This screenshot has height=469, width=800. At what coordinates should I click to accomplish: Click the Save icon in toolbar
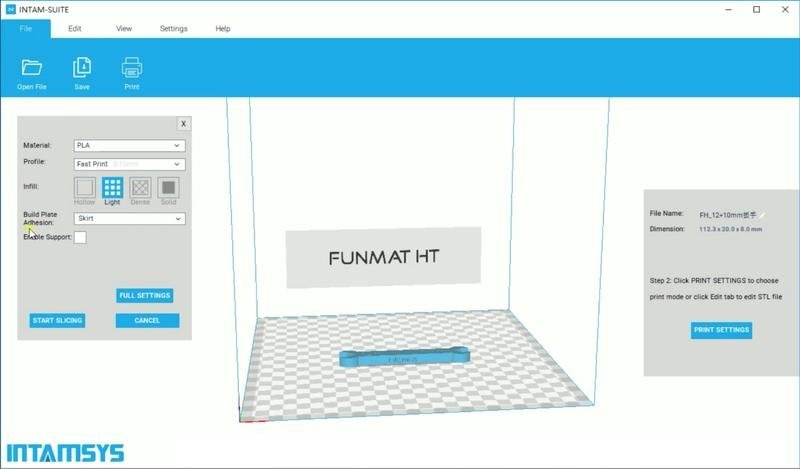tap(82, 68)
